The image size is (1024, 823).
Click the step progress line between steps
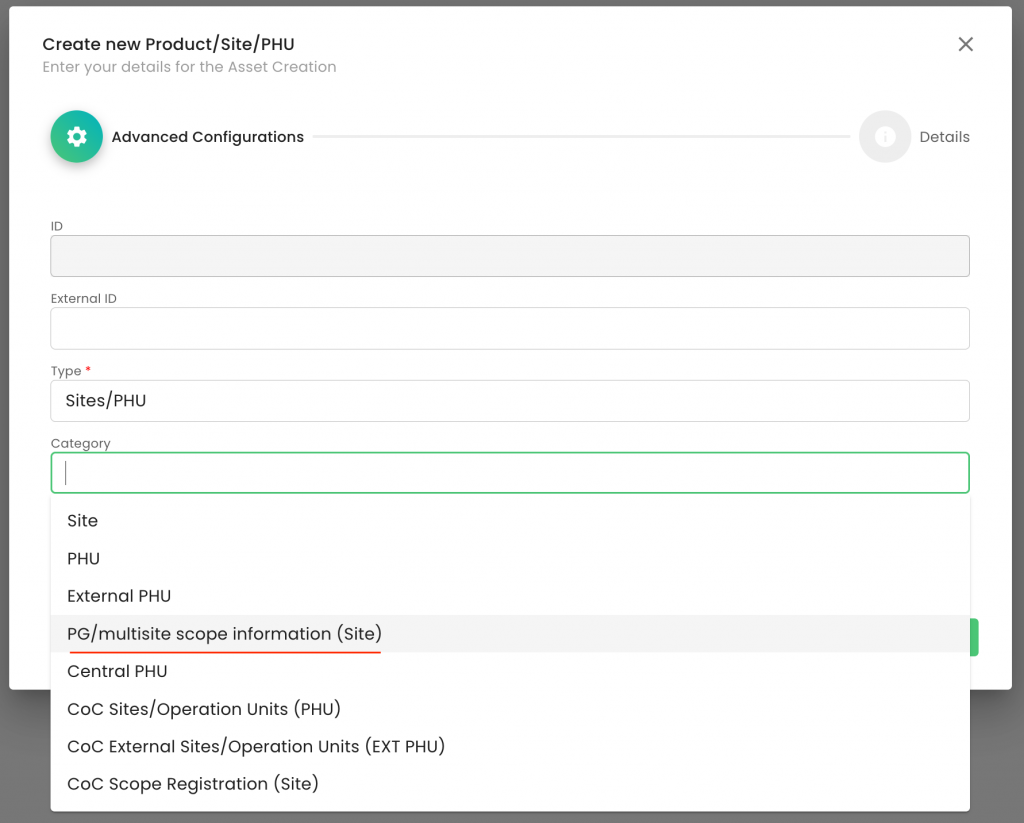click(x=580, y=137)
